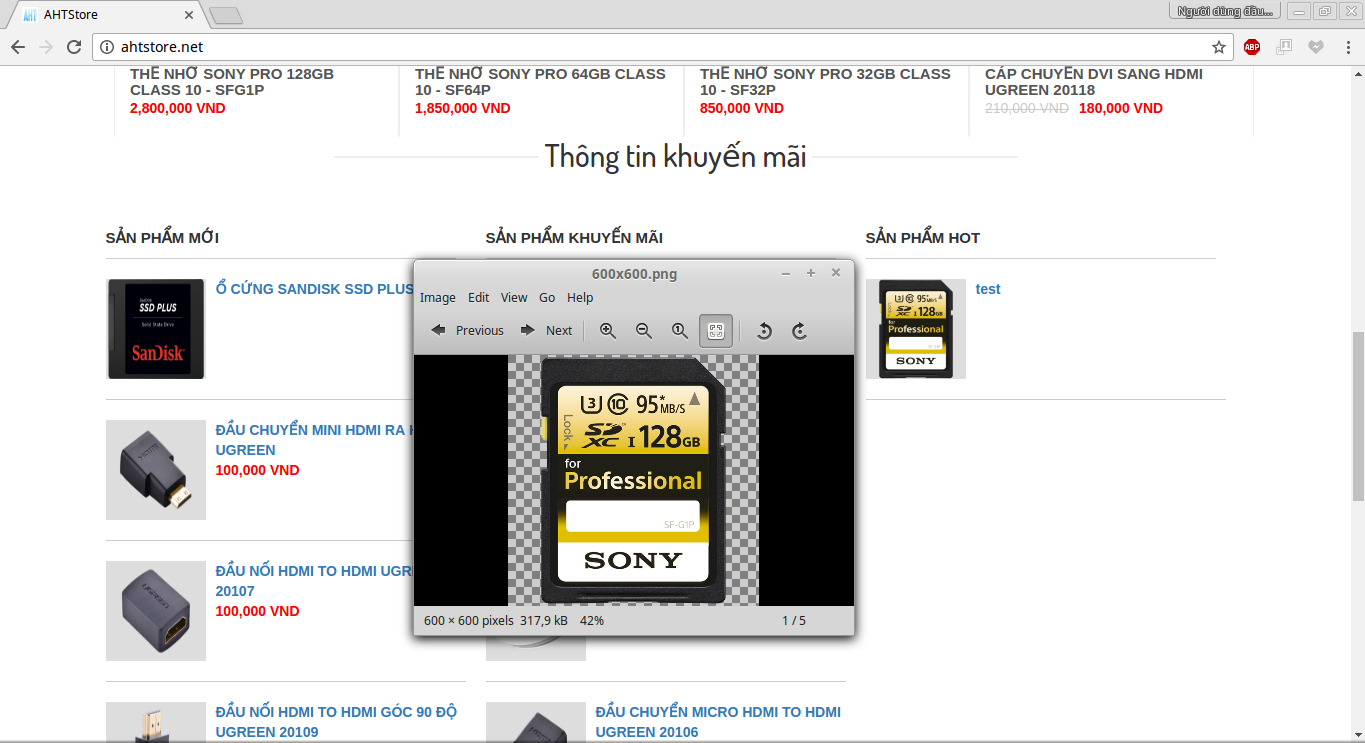Open the Go menu in viewer
This screenshot has width=1365, height=743.
click(x=547, y=297)
